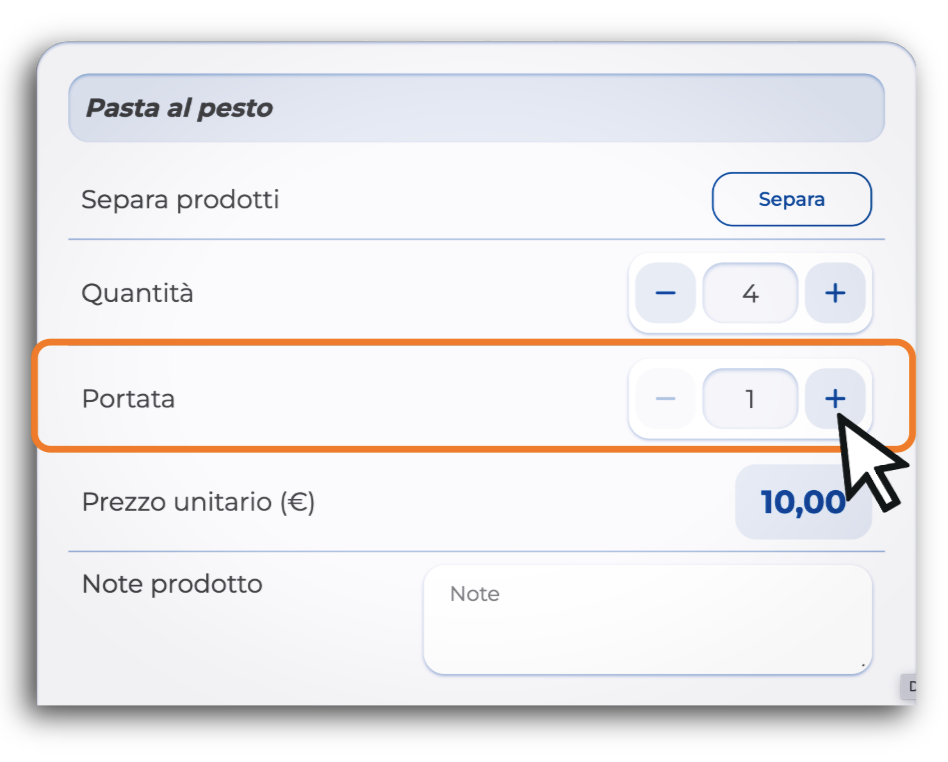Click the minus icon for Quantità
948x762 pixels.
665,293
